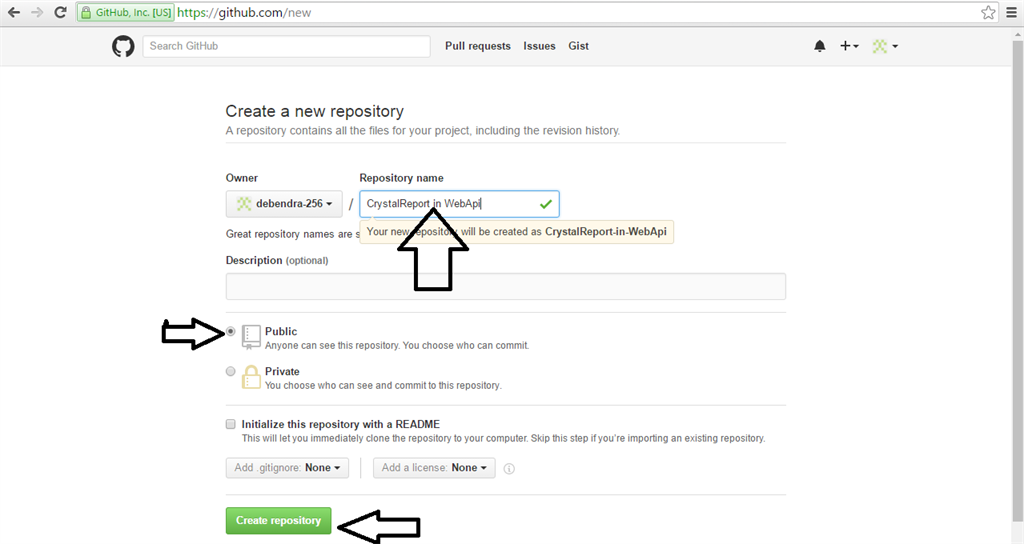Open Owner dropdown debendra-256
Viewport: 1024px width, 544px height.
tap(284, 204)
